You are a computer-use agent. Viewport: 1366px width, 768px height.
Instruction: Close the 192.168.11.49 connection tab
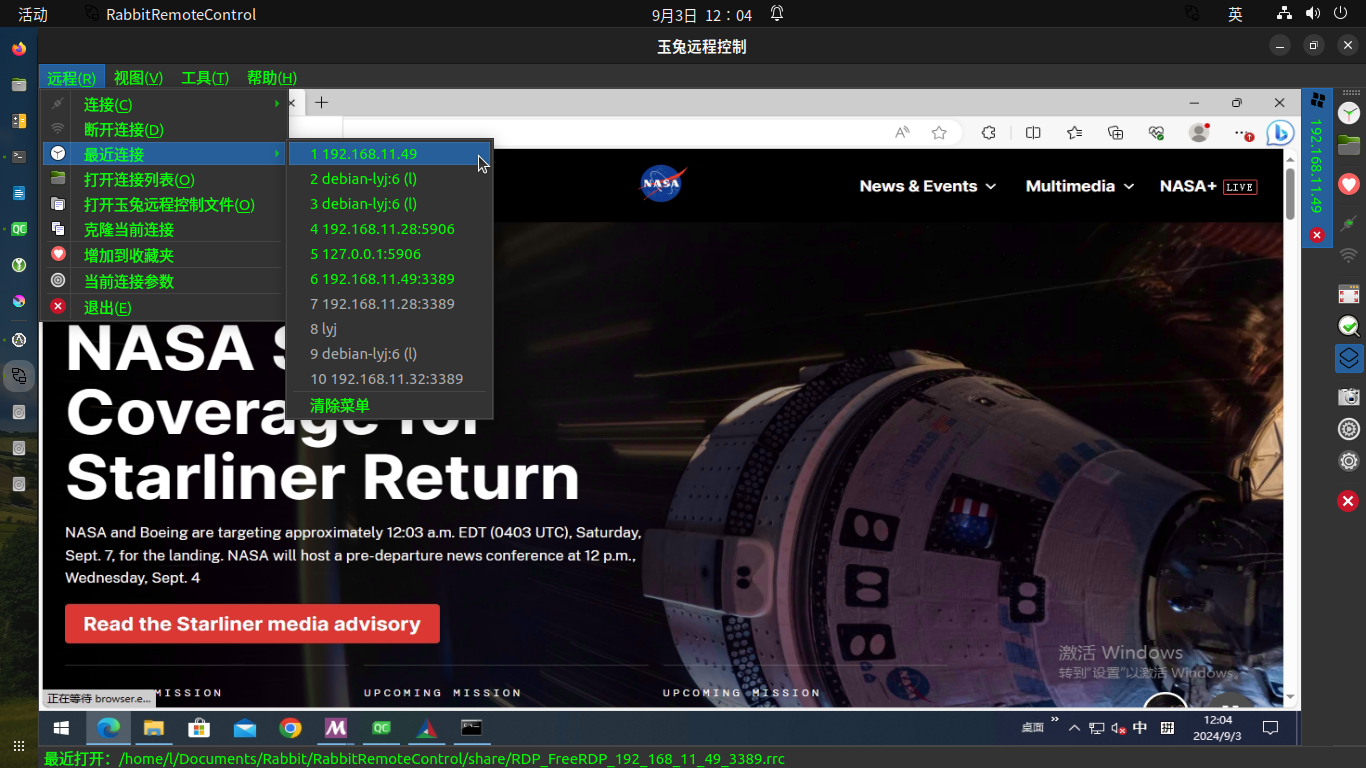pos(1317,235)
